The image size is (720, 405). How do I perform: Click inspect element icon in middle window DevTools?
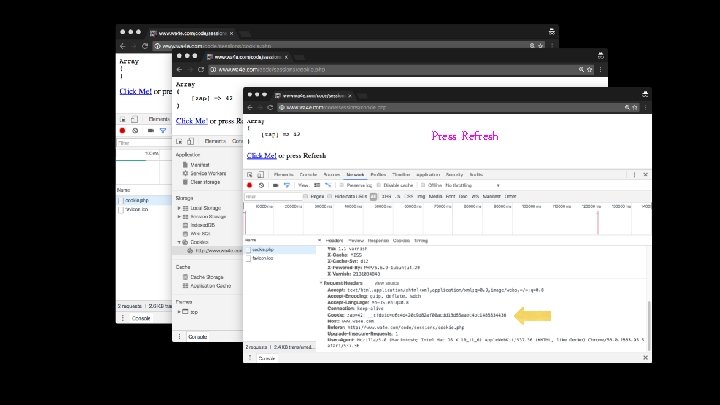click(180, 141)
